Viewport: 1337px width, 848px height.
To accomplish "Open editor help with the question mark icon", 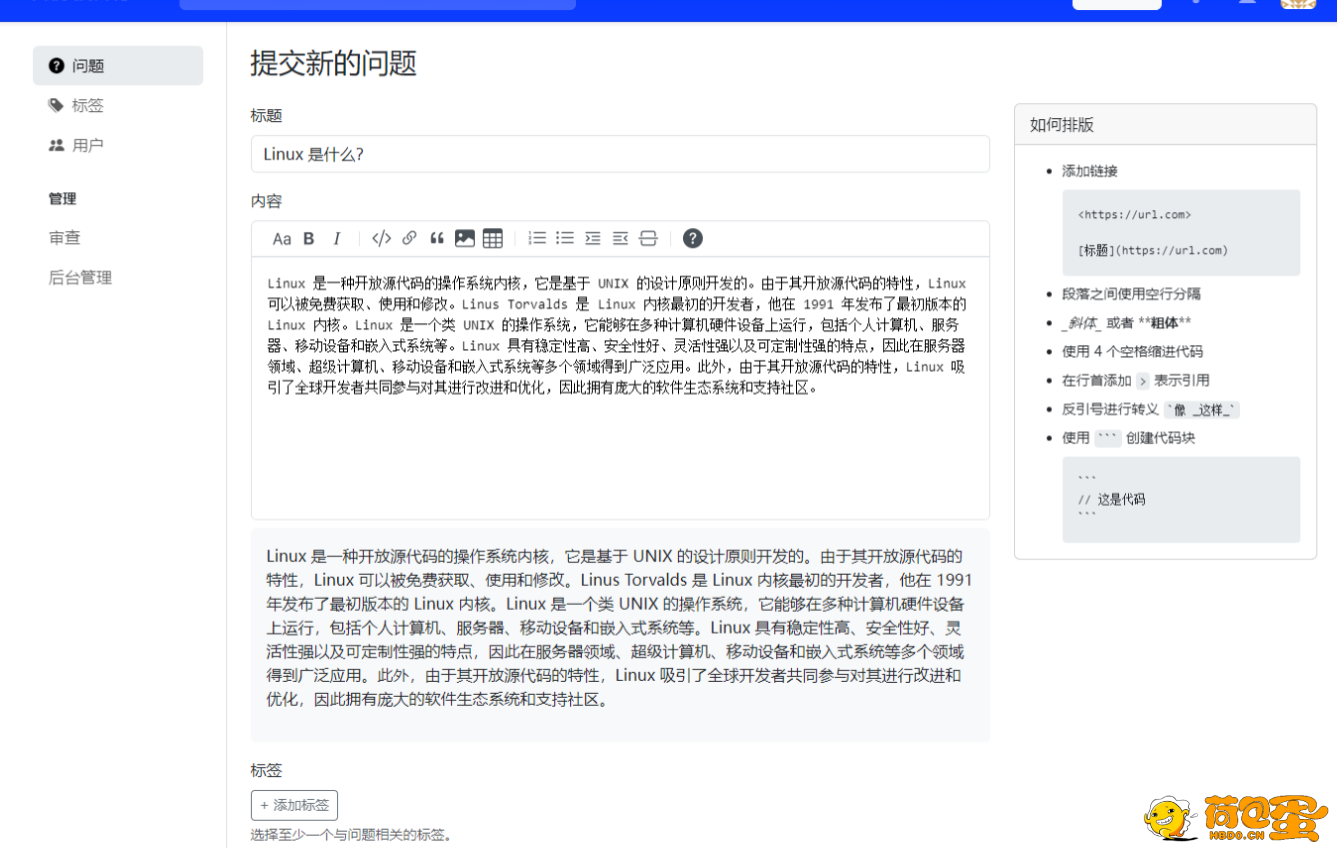I will point(693,238).
